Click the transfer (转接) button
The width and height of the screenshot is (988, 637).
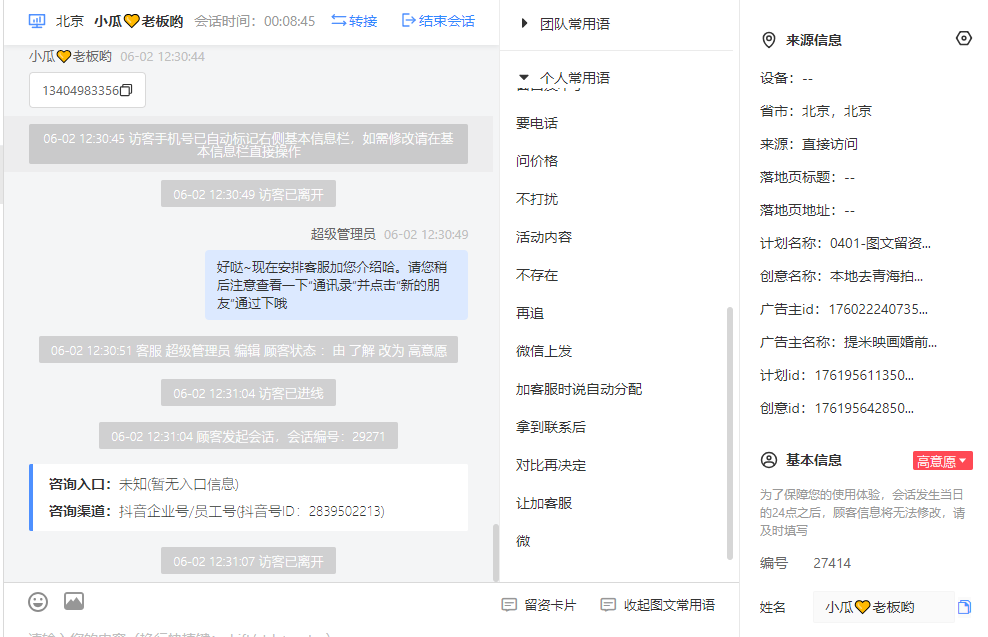[x=354, y=21]
